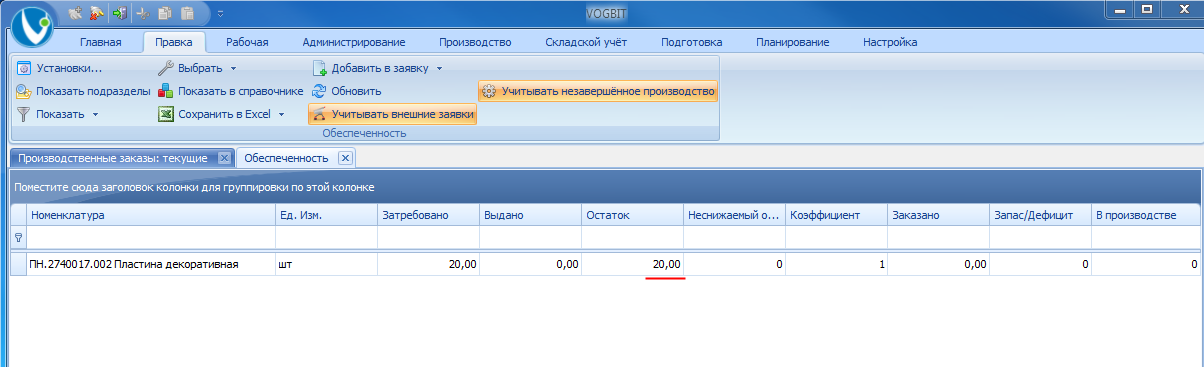Expand the Показать dropdown arrow
This screenshot has width=1204, height=367.
point(95,114)
